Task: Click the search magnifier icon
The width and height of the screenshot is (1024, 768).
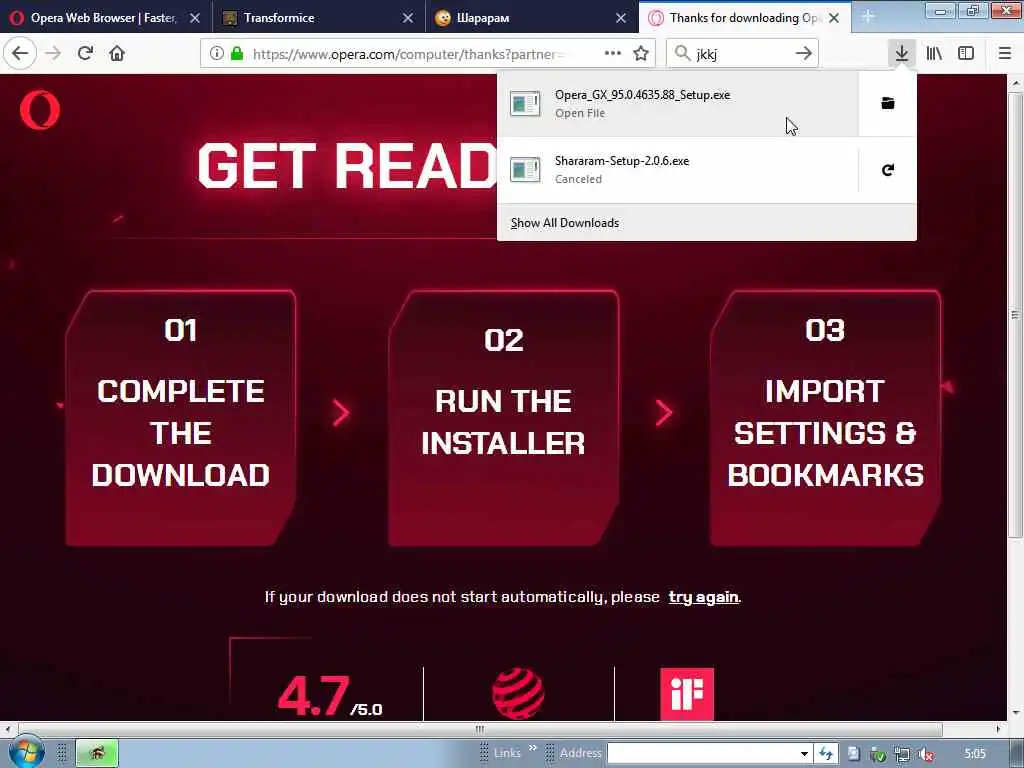Action: tap(682, 54)
